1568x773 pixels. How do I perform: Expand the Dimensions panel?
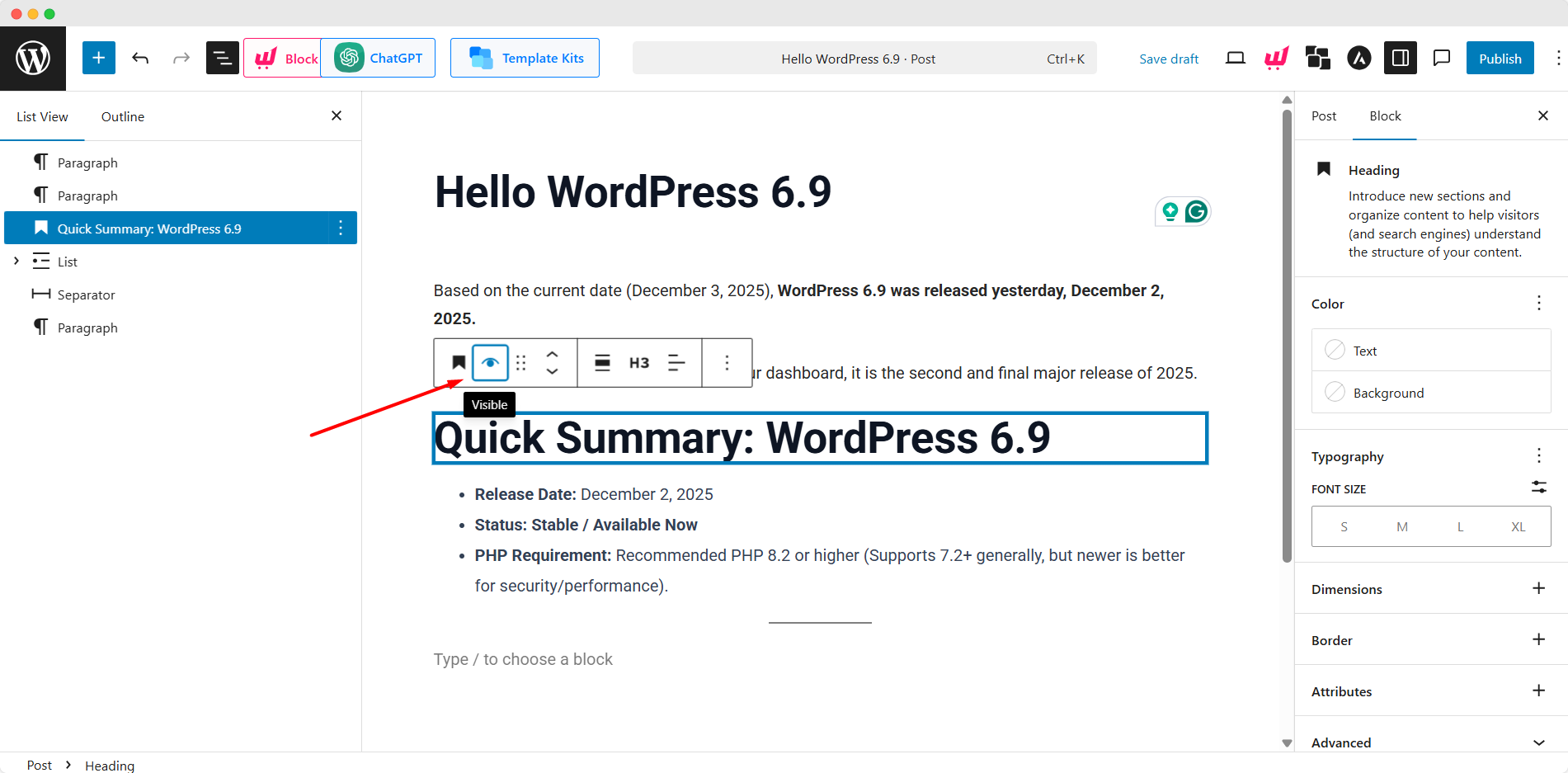point(1537,588)
